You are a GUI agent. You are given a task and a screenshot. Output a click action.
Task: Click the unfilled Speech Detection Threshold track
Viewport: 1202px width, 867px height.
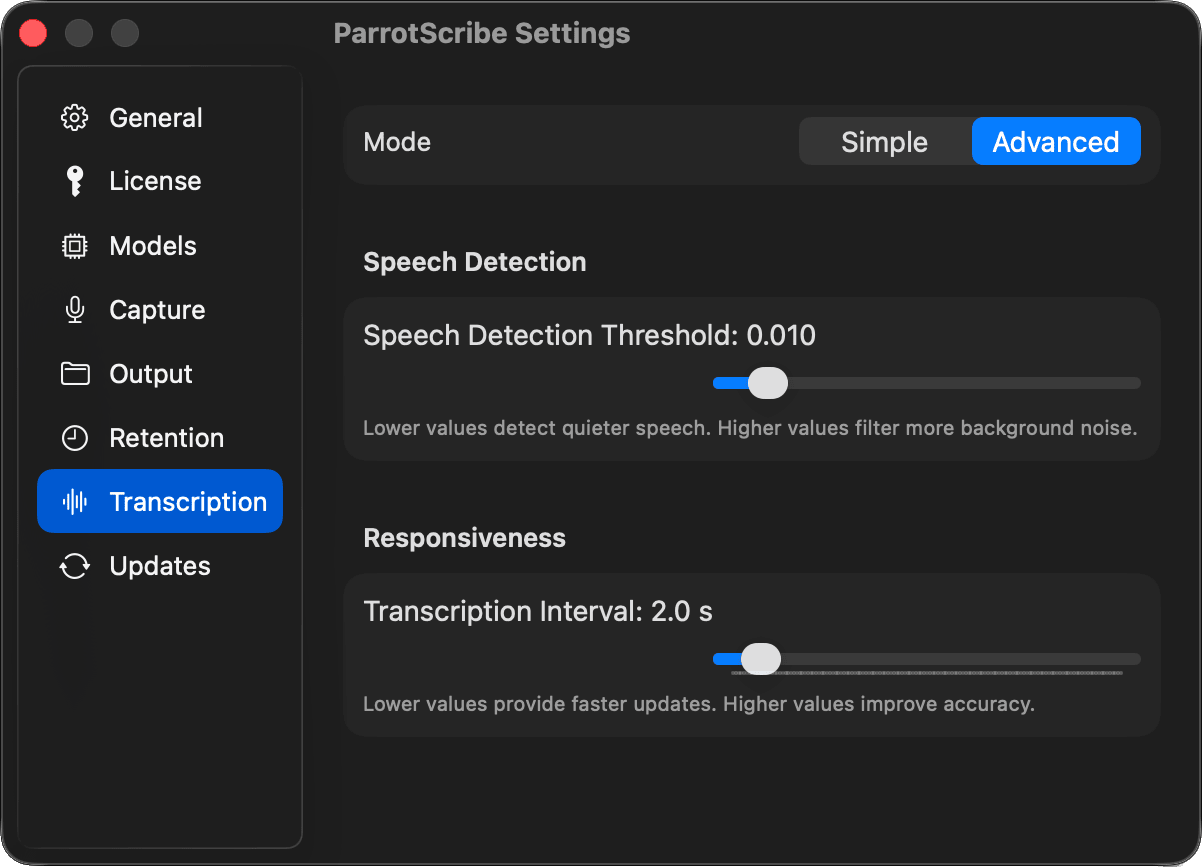pos(960,383)
